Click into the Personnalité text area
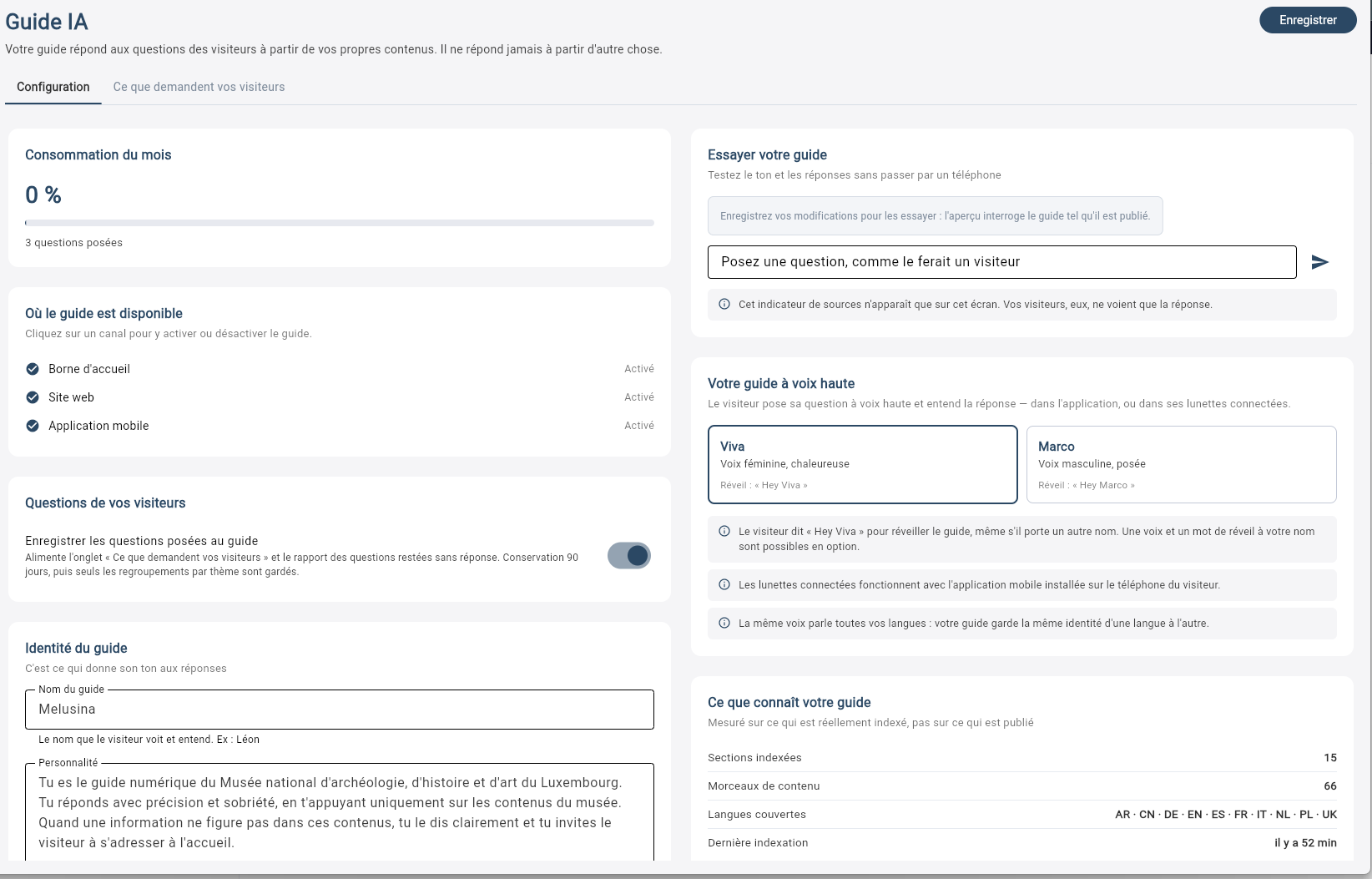This screenshot has width=1372, height=879. click(340, 812)
